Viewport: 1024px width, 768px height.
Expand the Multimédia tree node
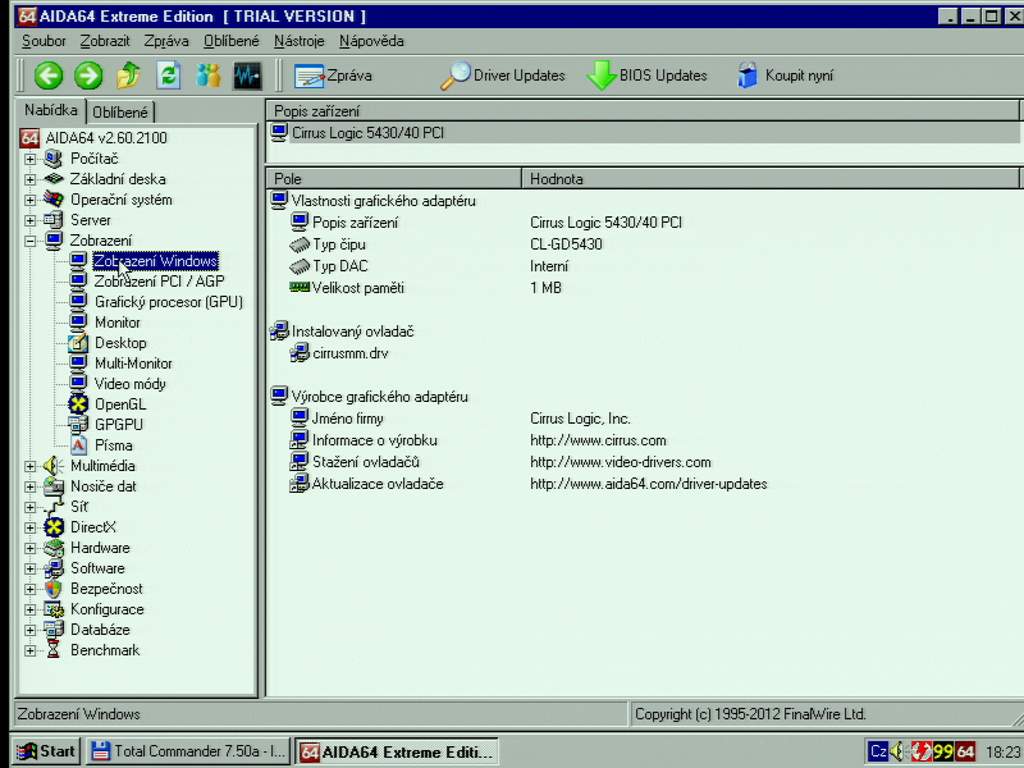30,466
